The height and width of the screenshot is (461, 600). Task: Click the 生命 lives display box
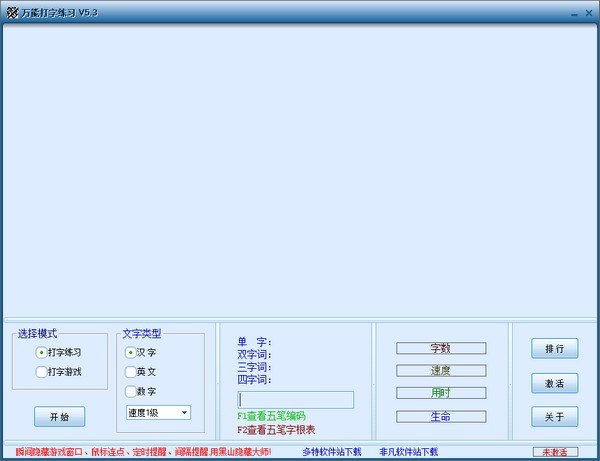pos(440,416)
